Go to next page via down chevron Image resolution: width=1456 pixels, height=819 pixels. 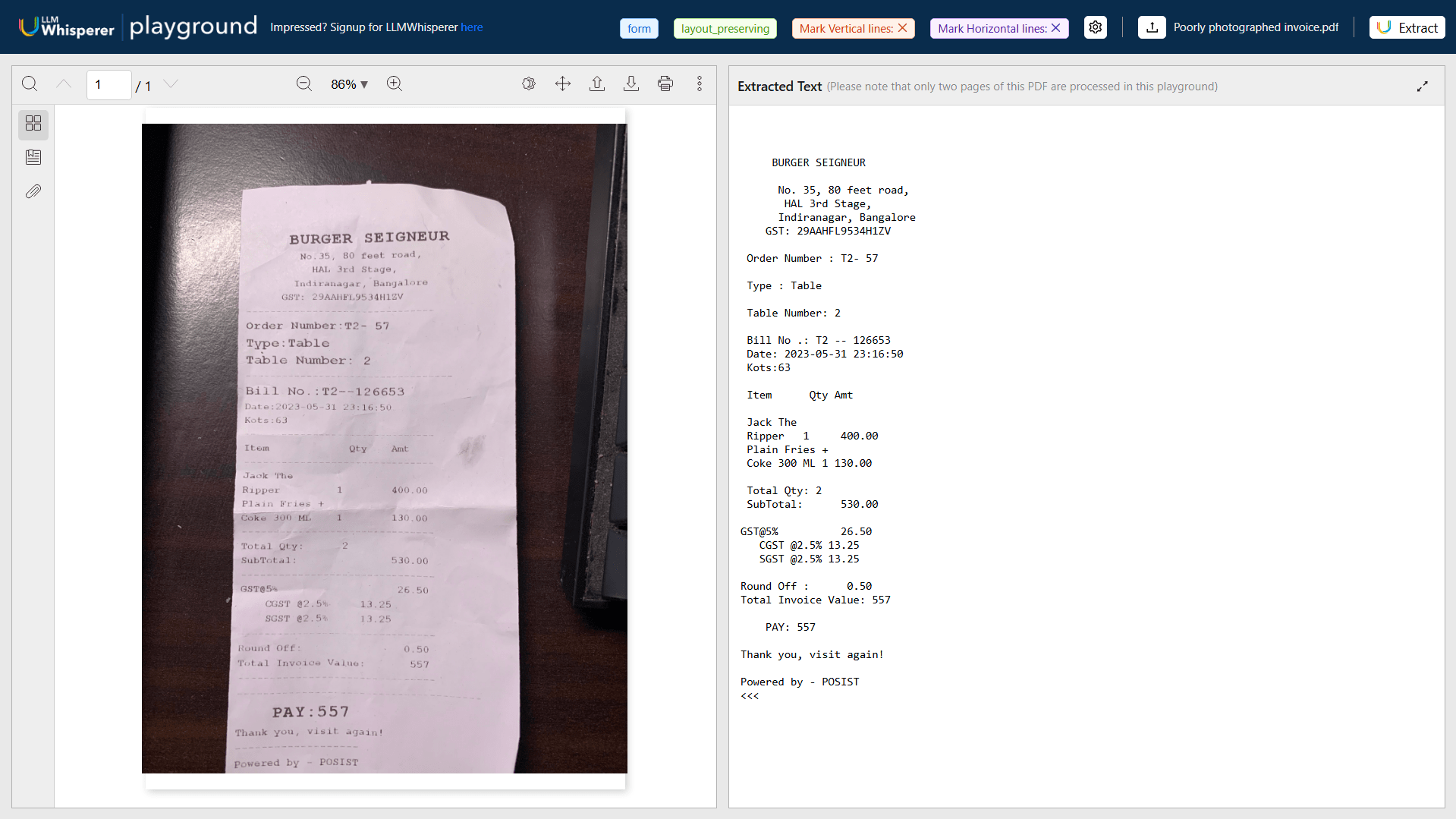(x=171, y=84)
